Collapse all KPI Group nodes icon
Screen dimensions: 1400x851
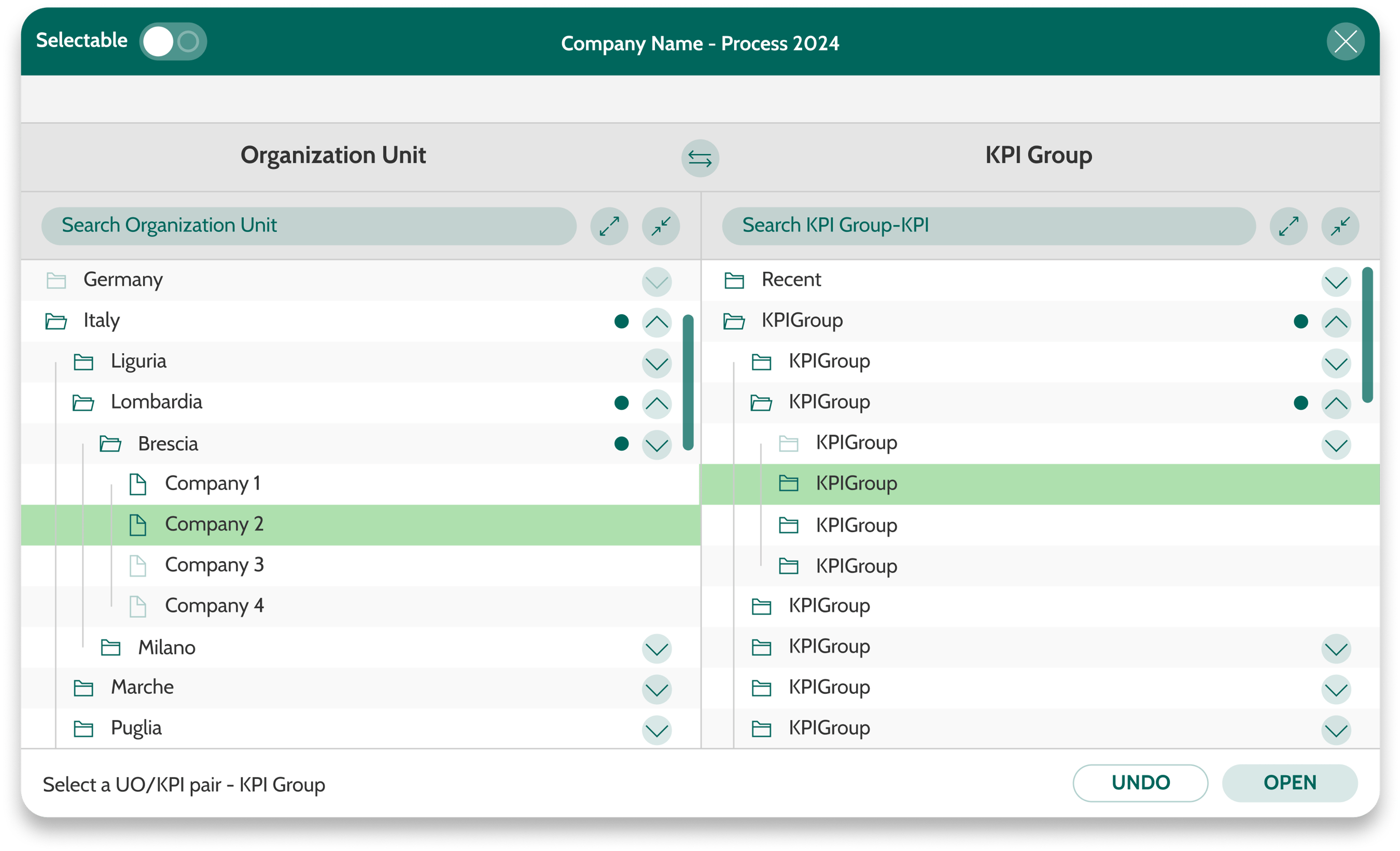(x=1340, y=226)
